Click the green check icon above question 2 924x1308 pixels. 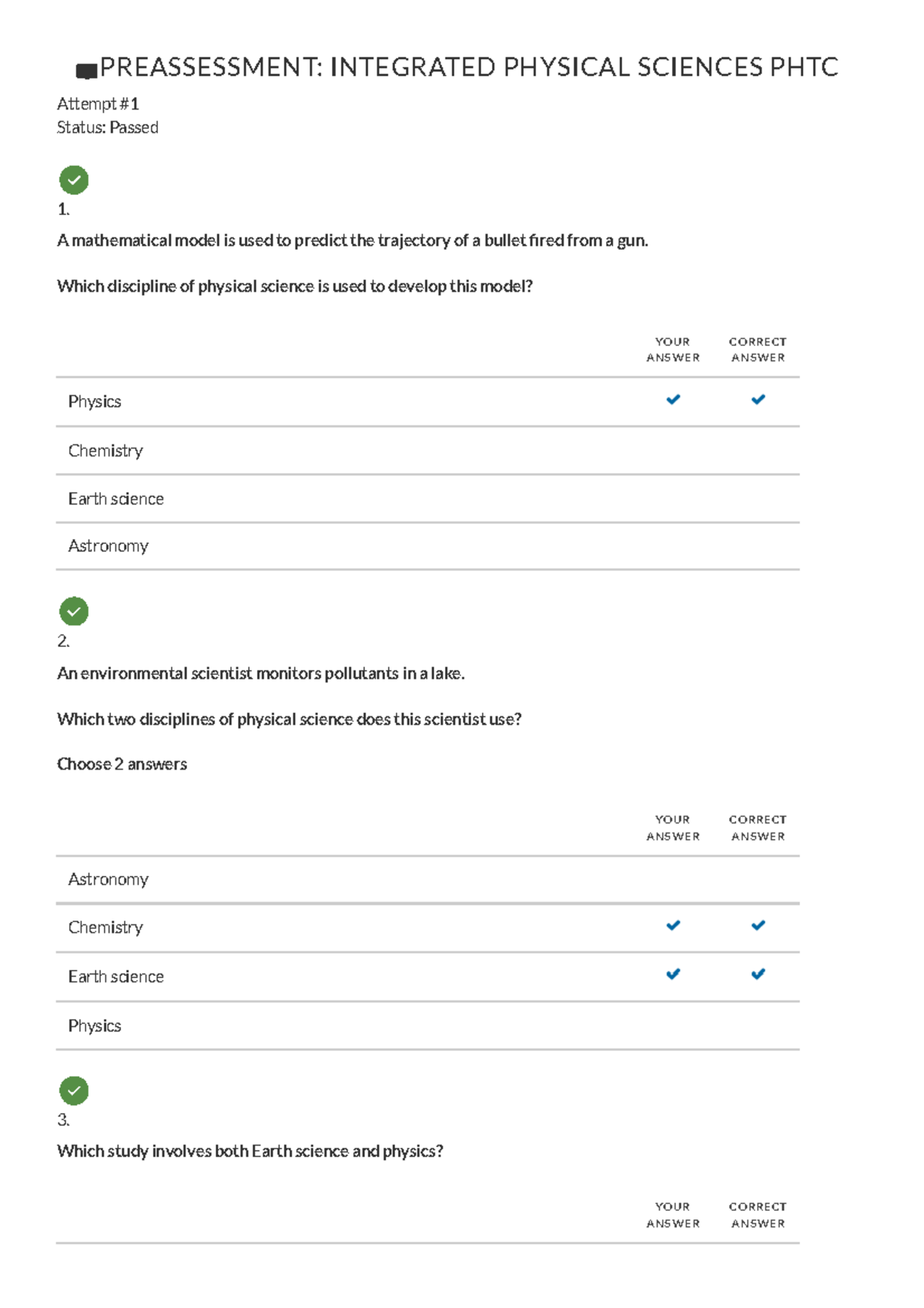click(x=74, y=612)
